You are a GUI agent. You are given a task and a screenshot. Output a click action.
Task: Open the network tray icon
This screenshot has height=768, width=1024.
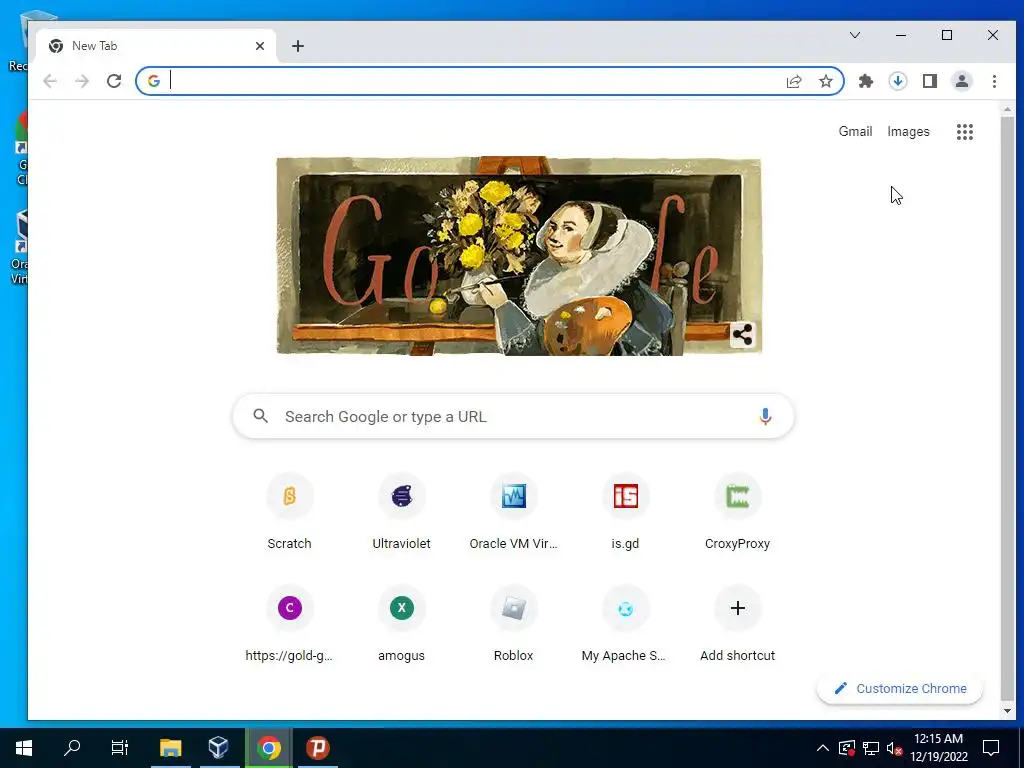click(871, 748)
